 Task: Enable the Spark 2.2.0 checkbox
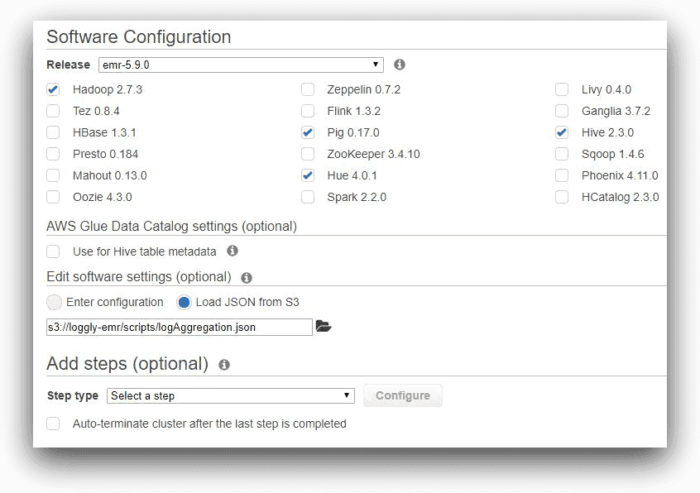[x=308, y=197]
